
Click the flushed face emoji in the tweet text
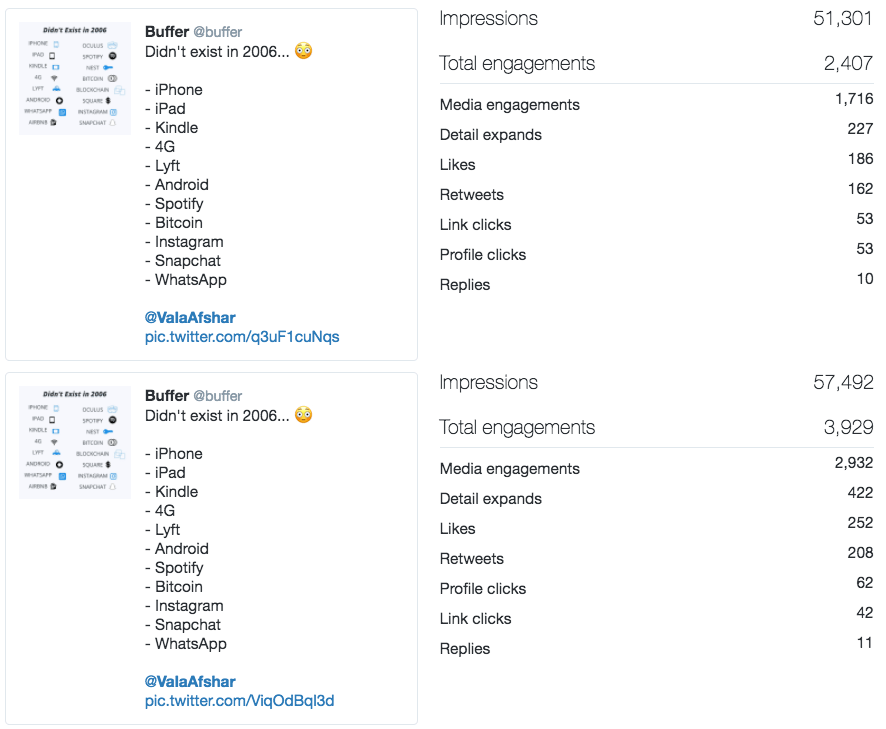(x=303, y=50)
